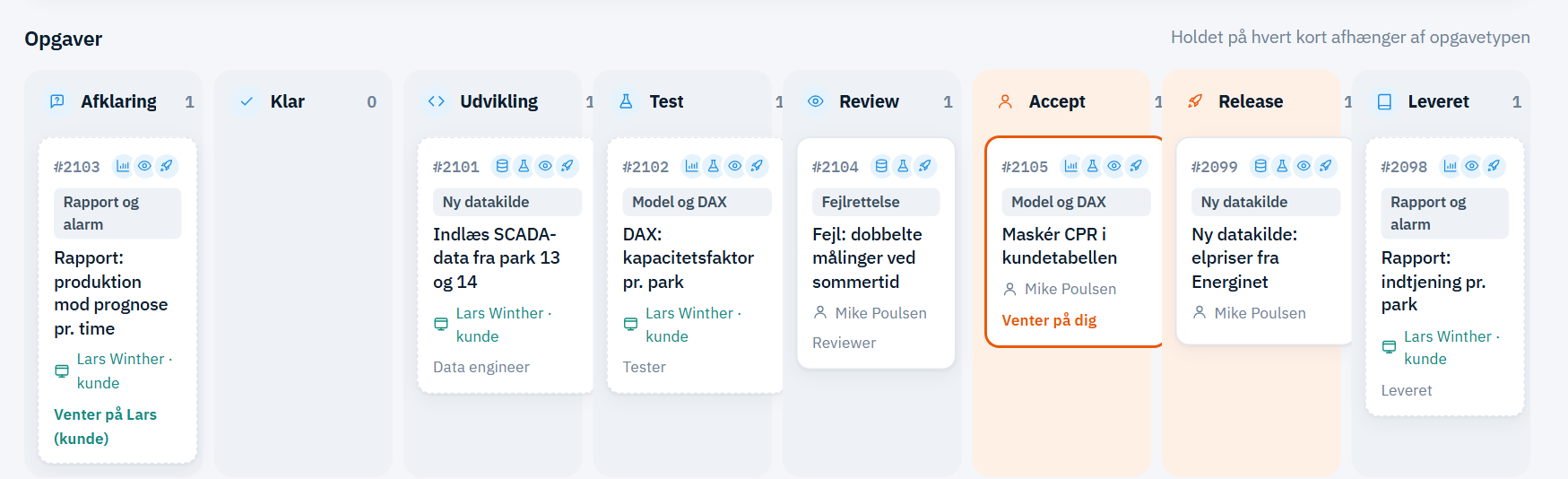Click the eye icon on card #2103
The width and height of the screenshot is (1568, 479).
tap(144, 166)
